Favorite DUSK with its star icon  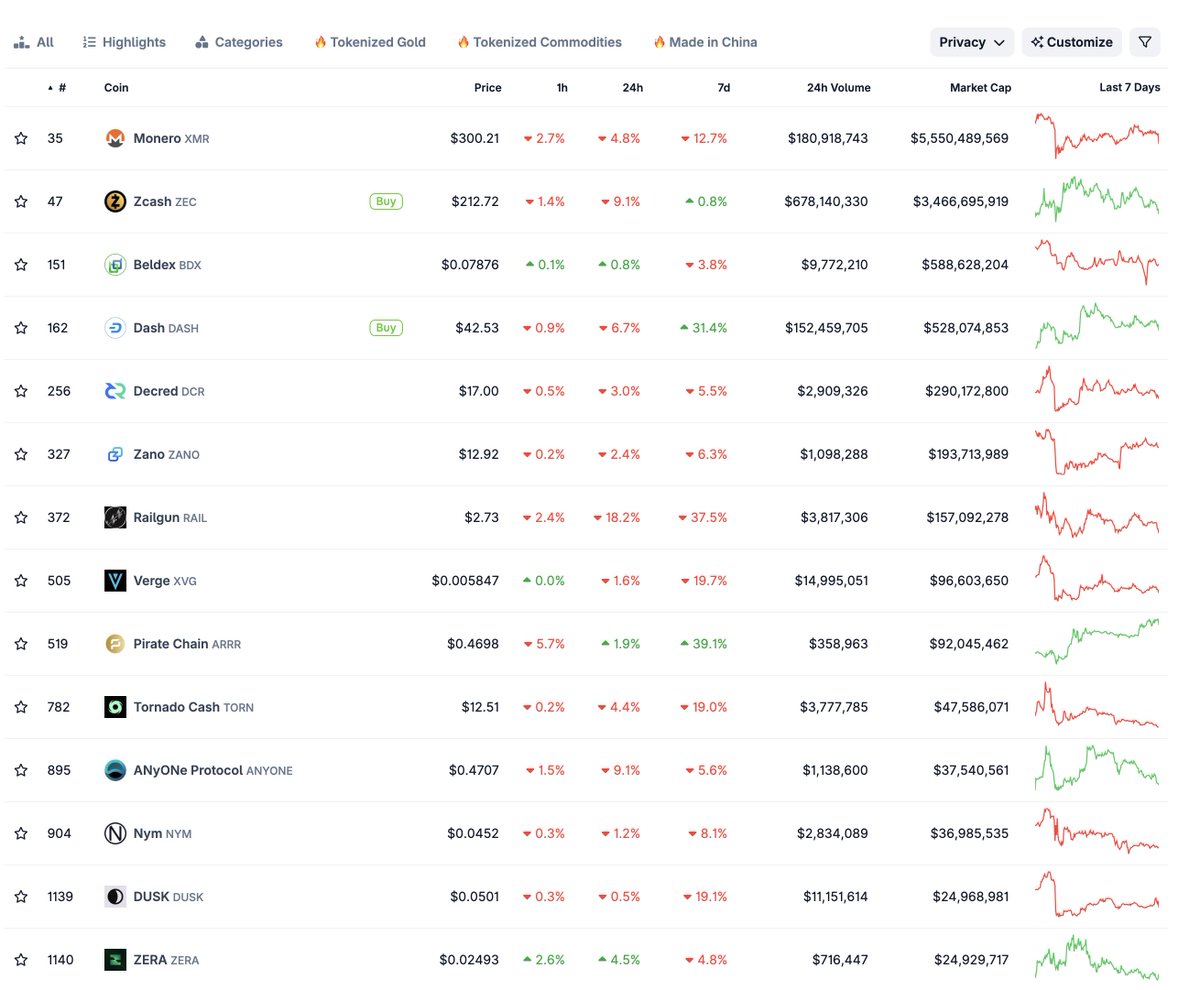(x=21, y=896)
